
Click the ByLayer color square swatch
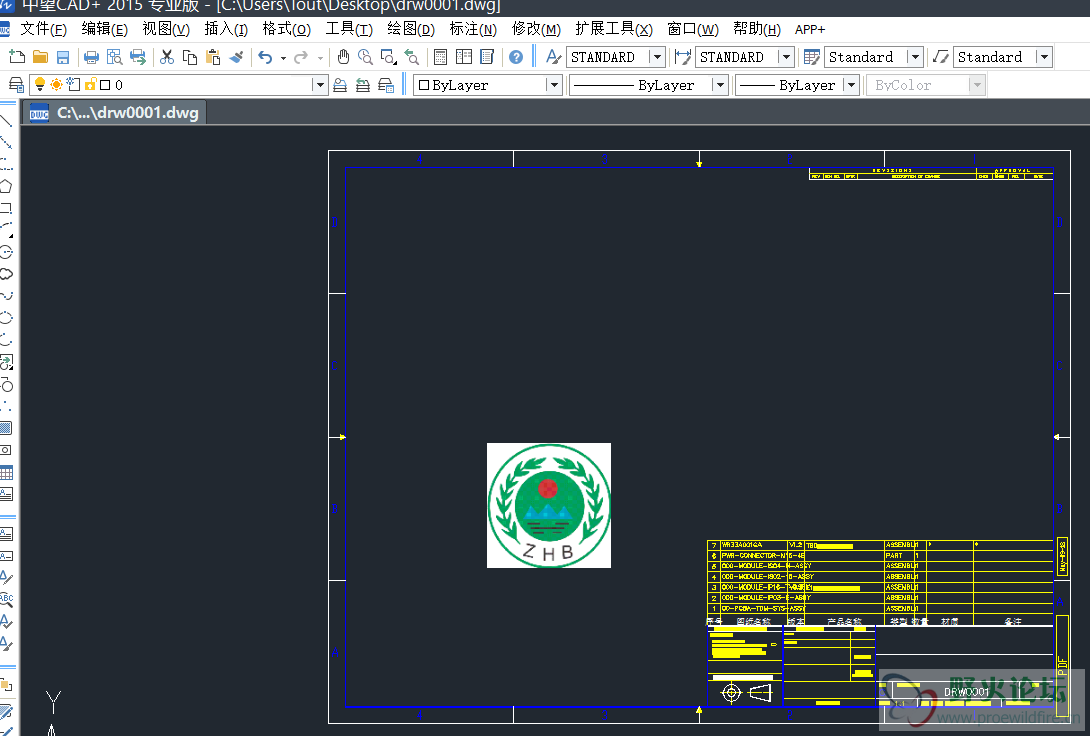423,85
